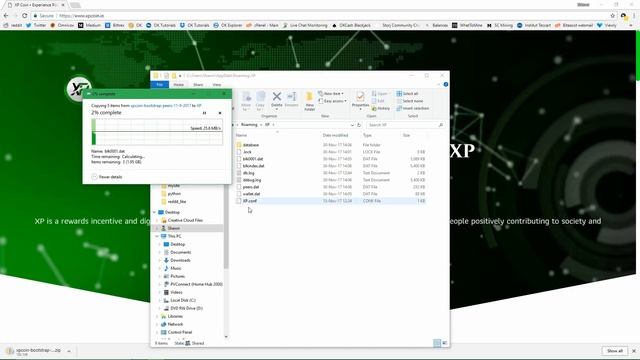Select Downloads under This PC
This screenshot has width=640, height=360.
pos(180,260)
